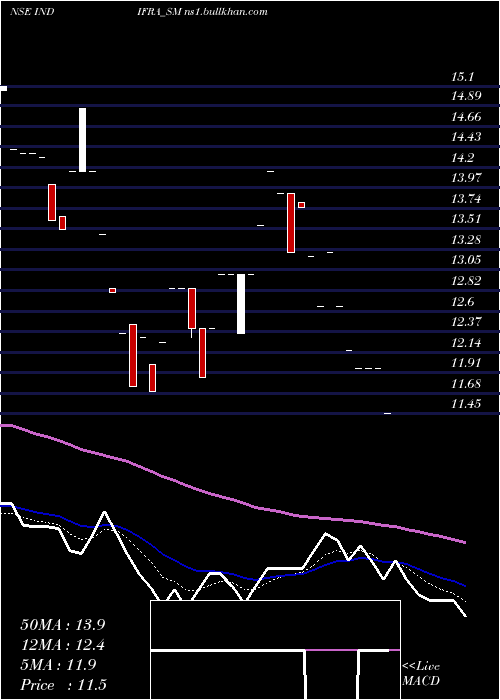Click the 11.45 price label
Screen dimensions: 500x700
coord(466,404)
